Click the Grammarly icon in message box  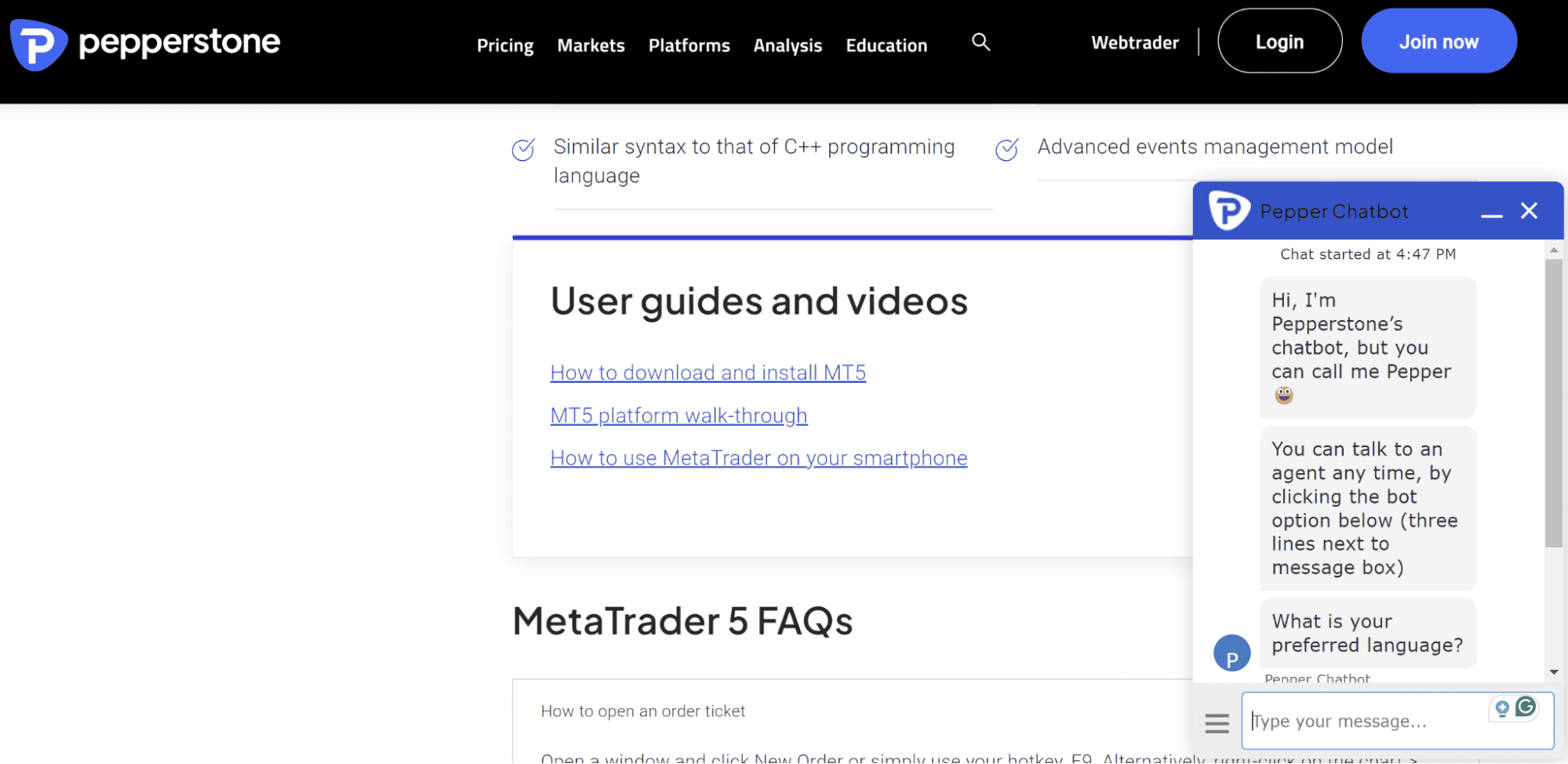point(1526,707)
